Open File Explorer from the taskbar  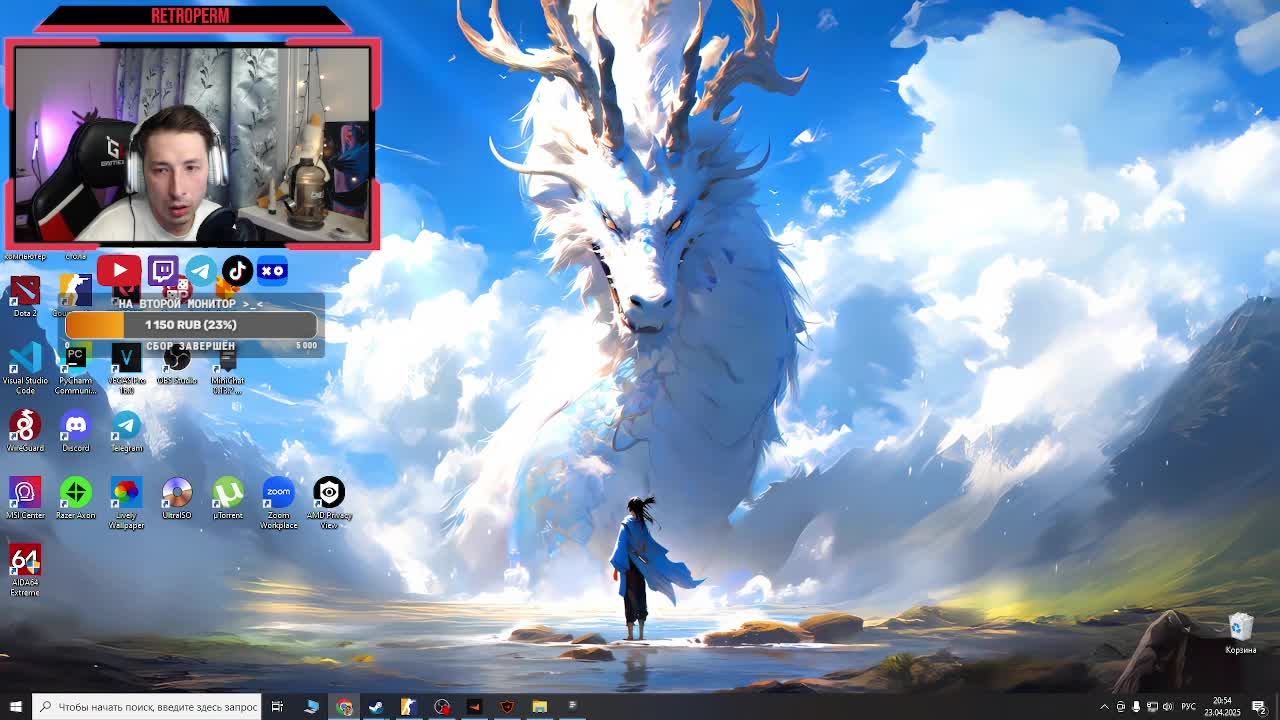tap(539, 707)
